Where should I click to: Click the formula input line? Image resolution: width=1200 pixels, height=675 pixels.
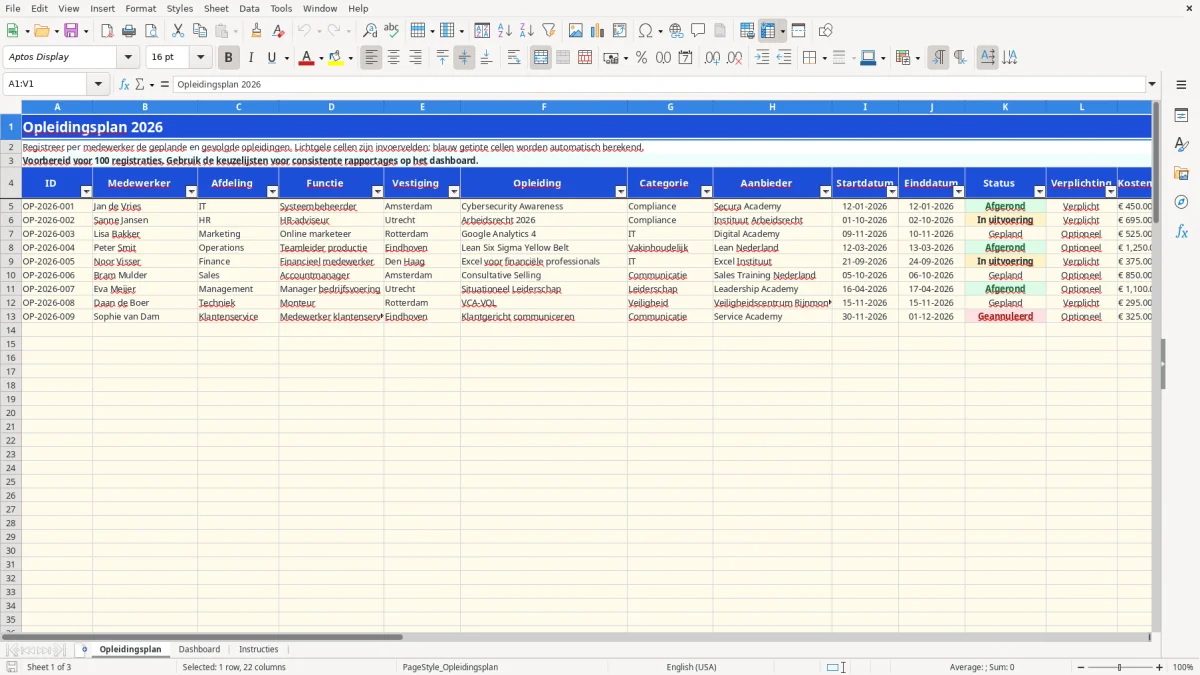(x=658, y=85)
